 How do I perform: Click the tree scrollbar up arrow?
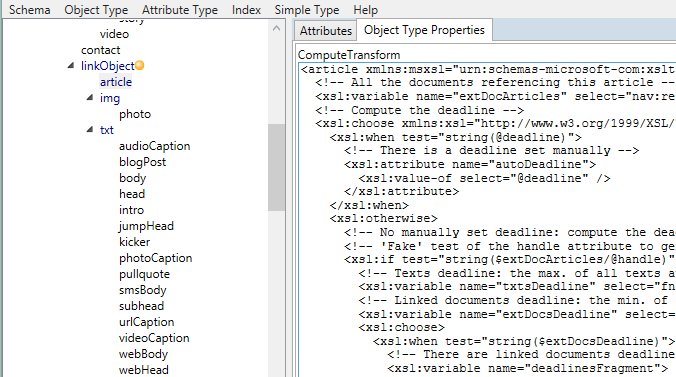coord(276,28)
